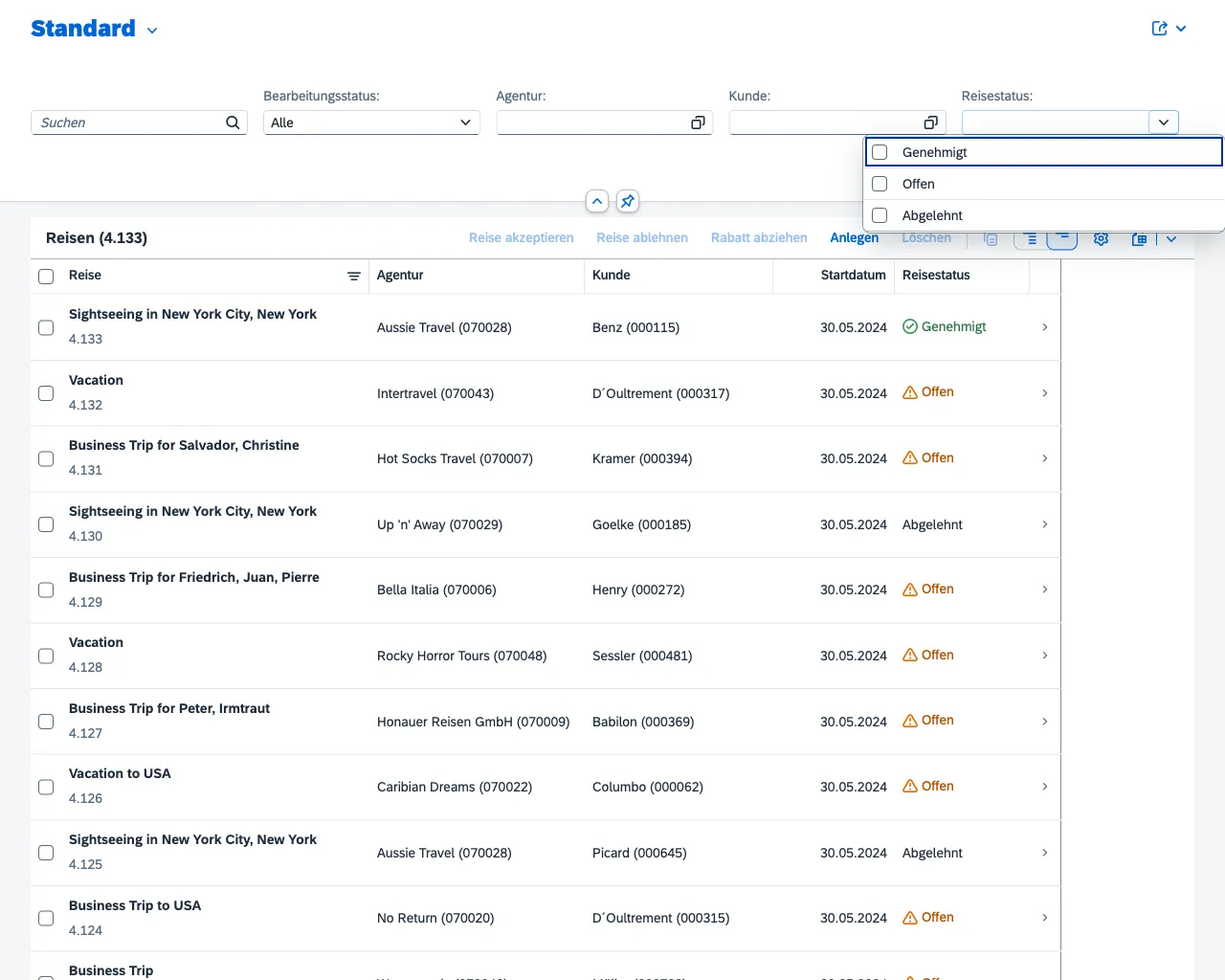
Task: Open table settings gear icon
Action: coord(1101,238)
